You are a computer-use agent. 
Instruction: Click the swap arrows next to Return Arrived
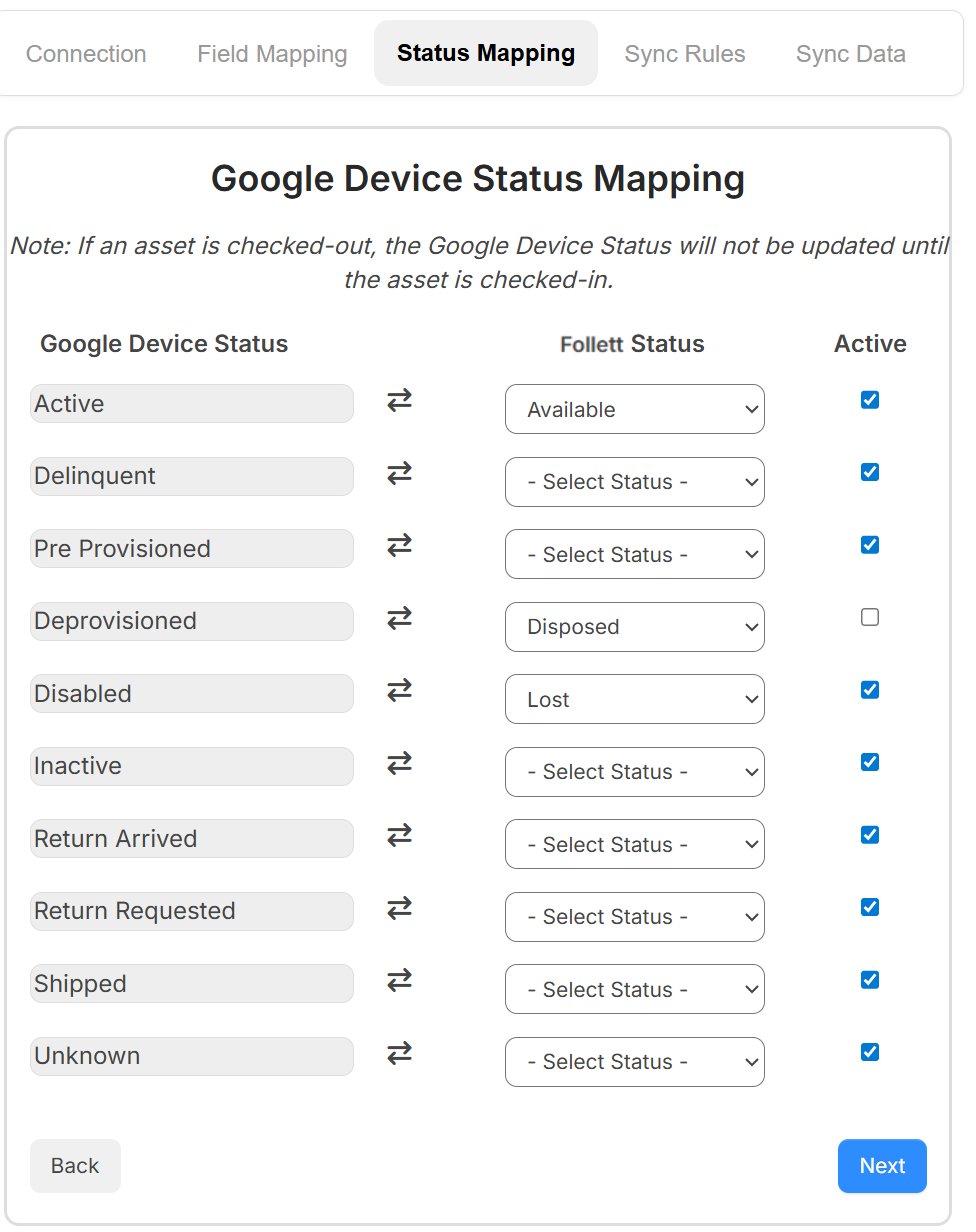click(398, 836)
